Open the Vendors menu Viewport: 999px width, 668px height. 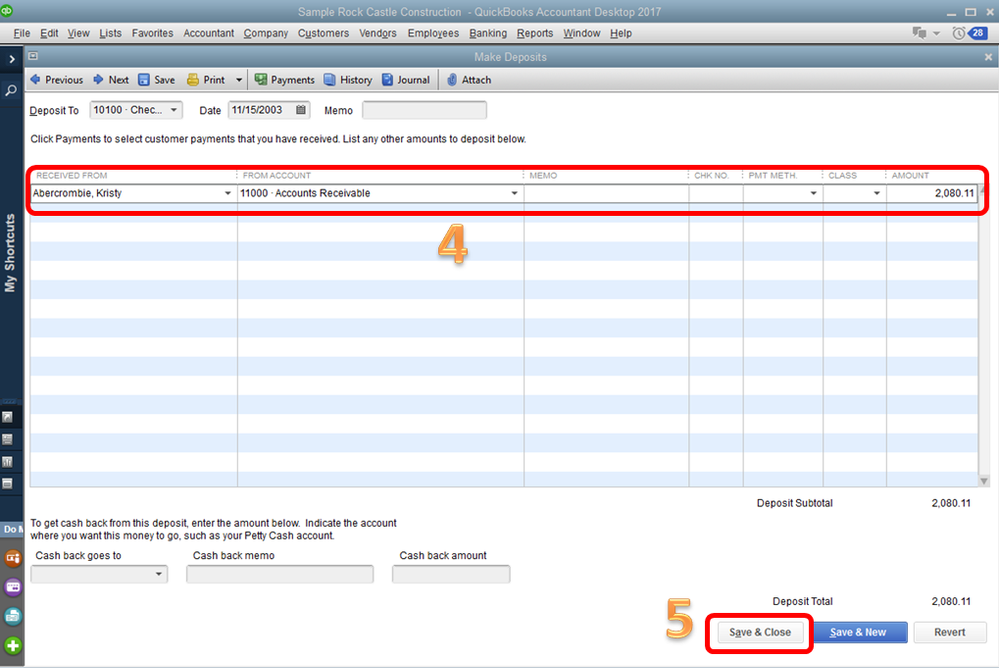click(377, 33)
